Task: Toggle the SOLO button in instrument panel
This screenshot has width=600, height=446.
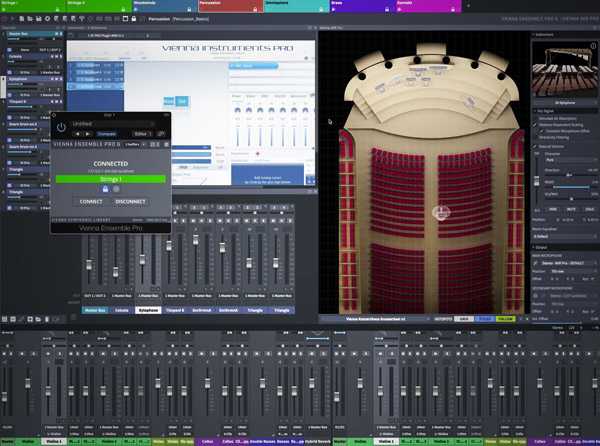Action: click(589, 210)
